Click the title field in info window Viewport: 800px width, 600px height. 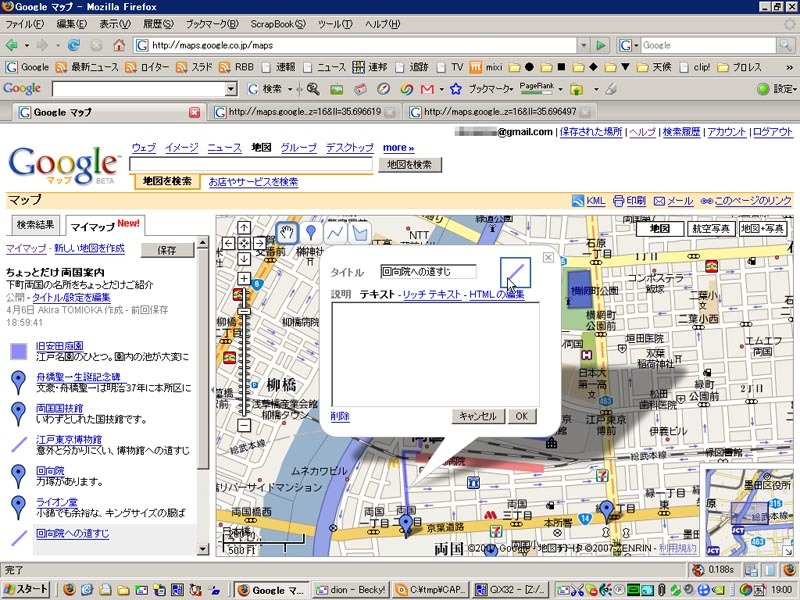coord(428,272)
